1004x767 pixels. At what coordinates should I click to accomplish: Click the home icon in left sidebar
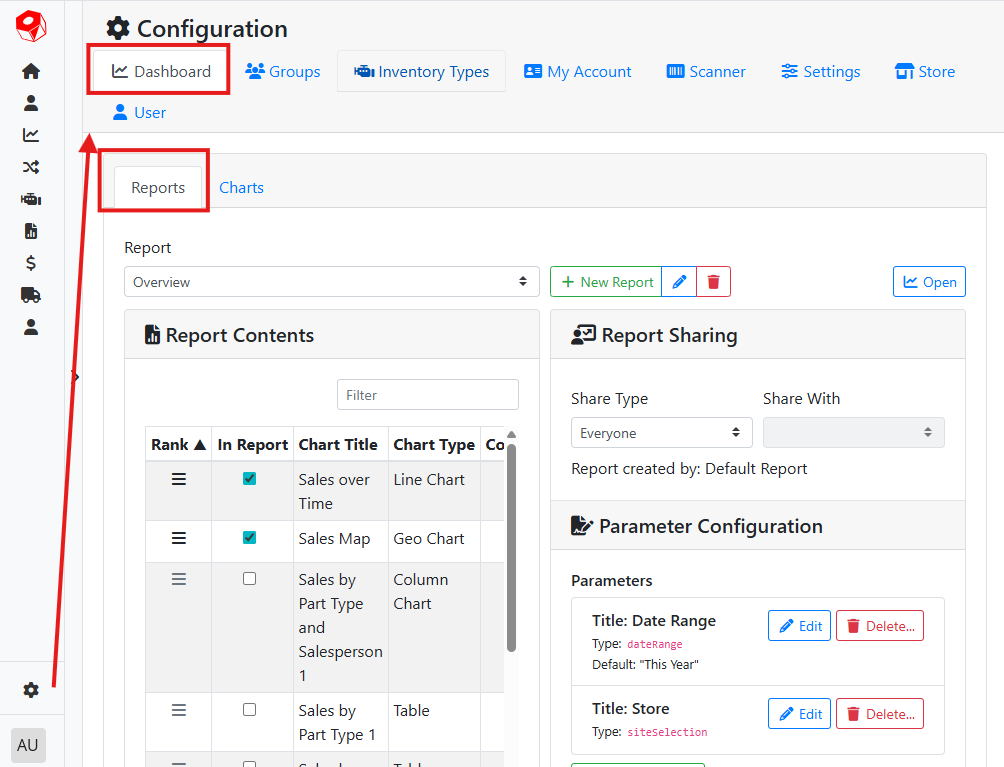[31, 71]
